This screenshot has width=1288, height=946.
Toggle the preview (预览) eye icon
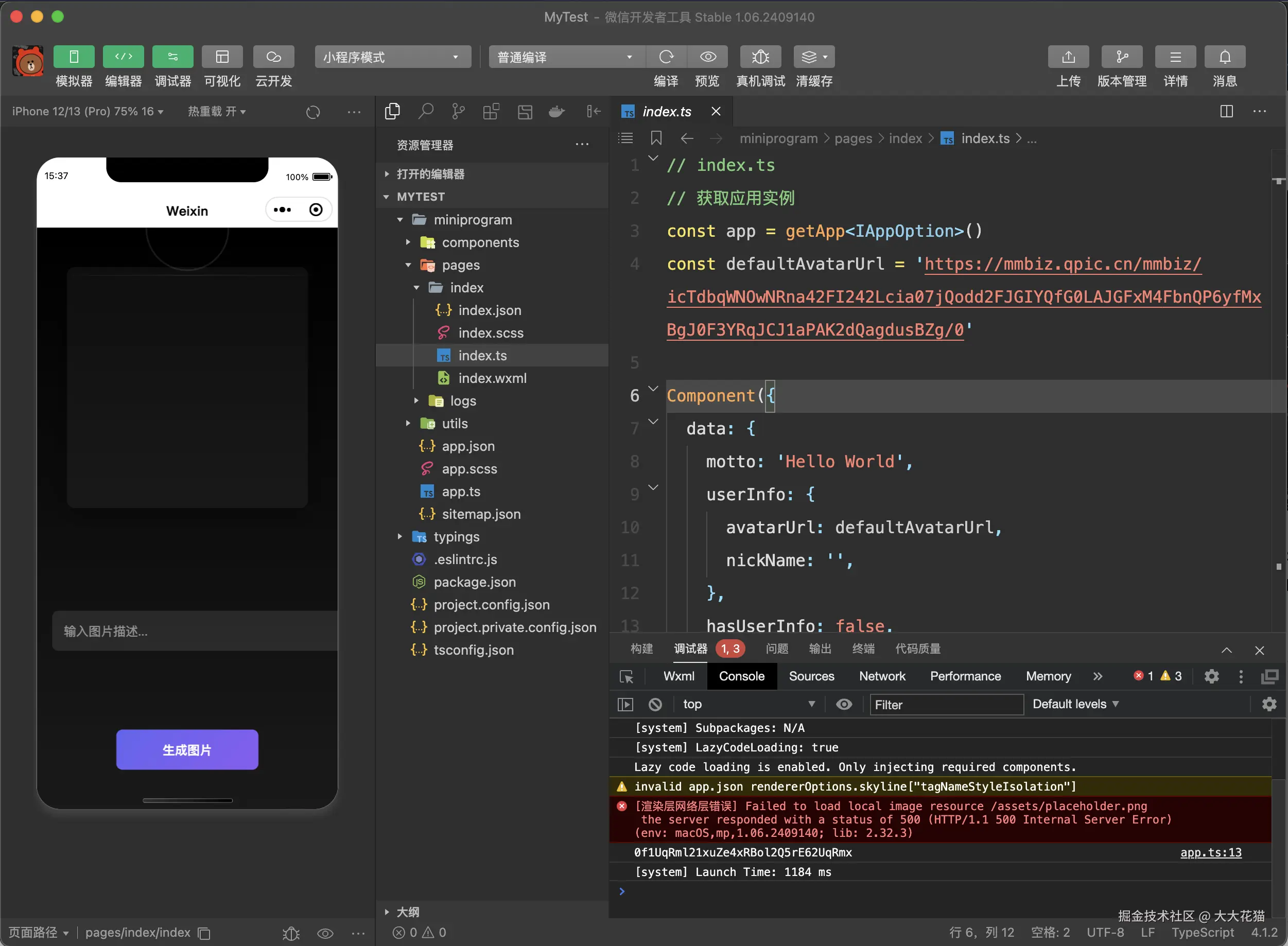pyautogui.click(x=708, y=57)
